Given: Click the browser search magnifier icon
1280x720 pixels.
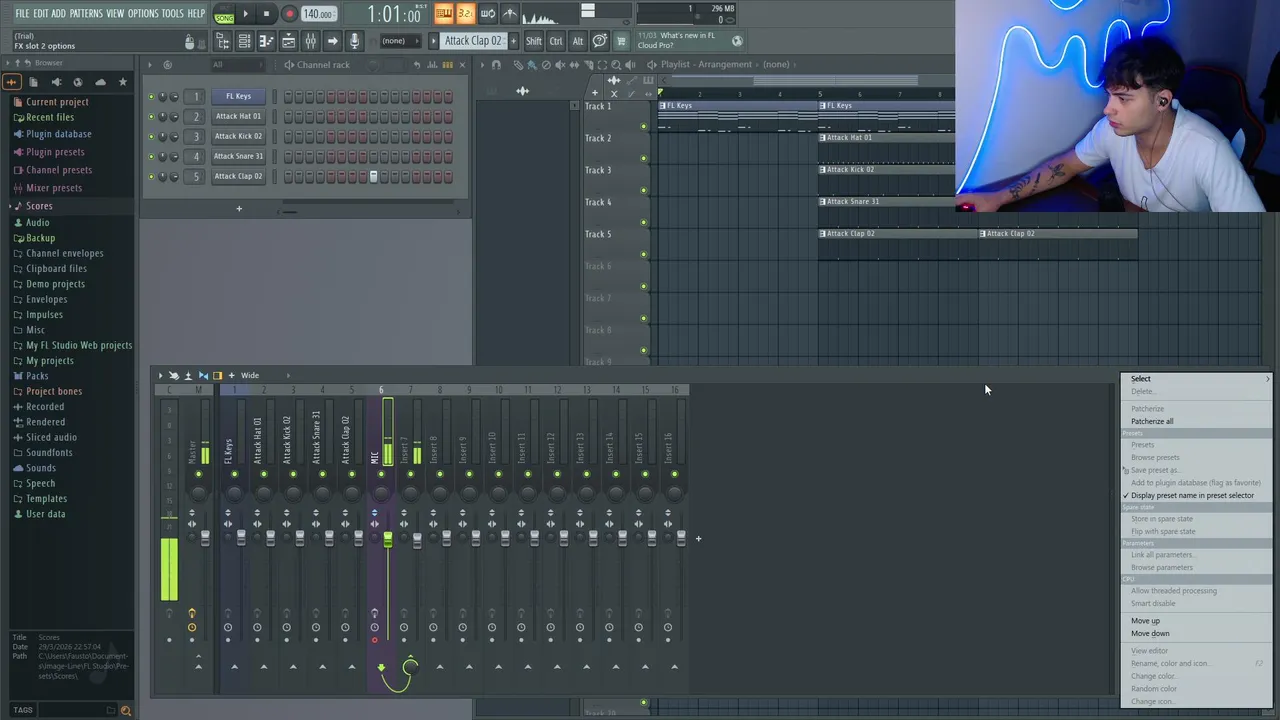Looking at the screenshot, I should coord(126,711).
